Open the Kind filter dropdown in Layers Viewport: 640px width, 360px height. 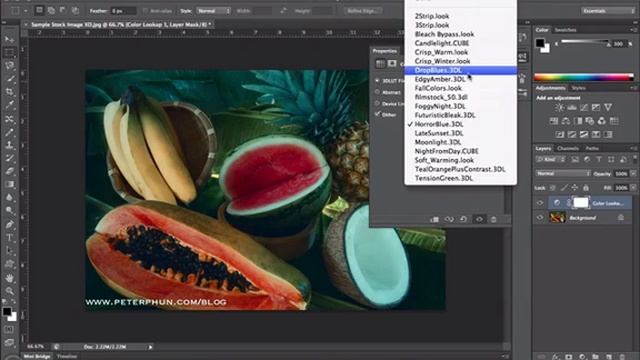(x=551, y=160)
